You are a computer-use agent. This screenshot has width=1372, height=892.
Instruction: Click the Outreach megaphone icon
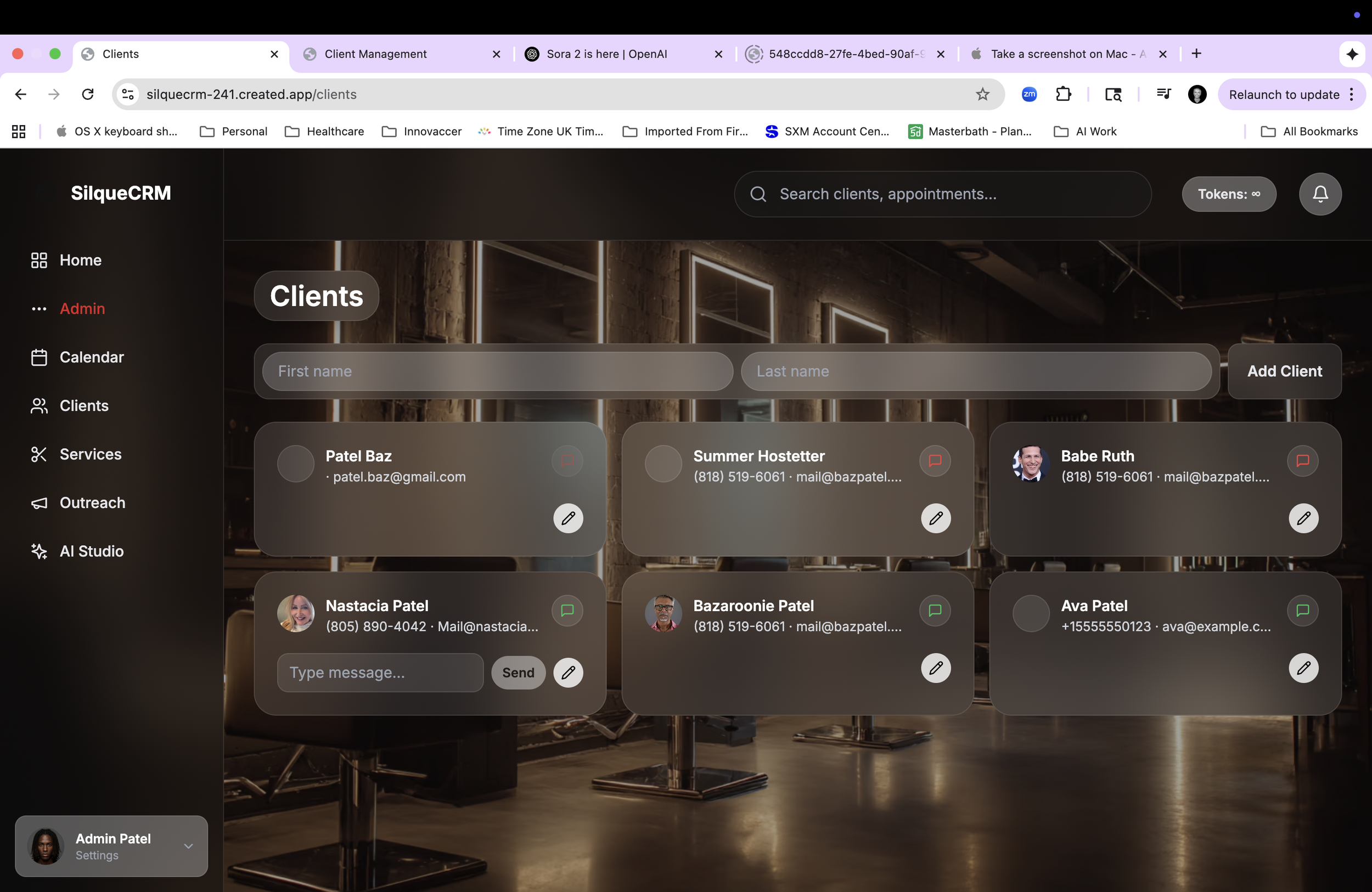(x=38, y=503)
